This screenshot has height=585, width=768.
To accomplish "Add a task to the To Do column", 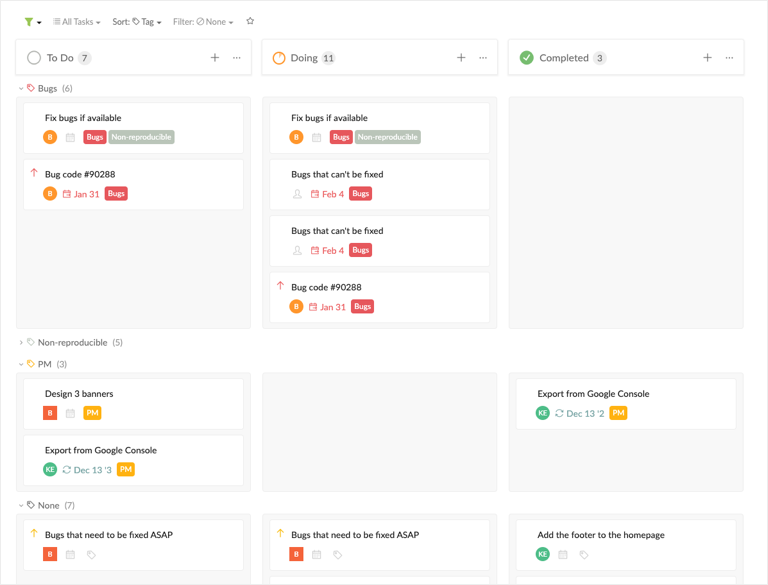I will click(215, 58).
